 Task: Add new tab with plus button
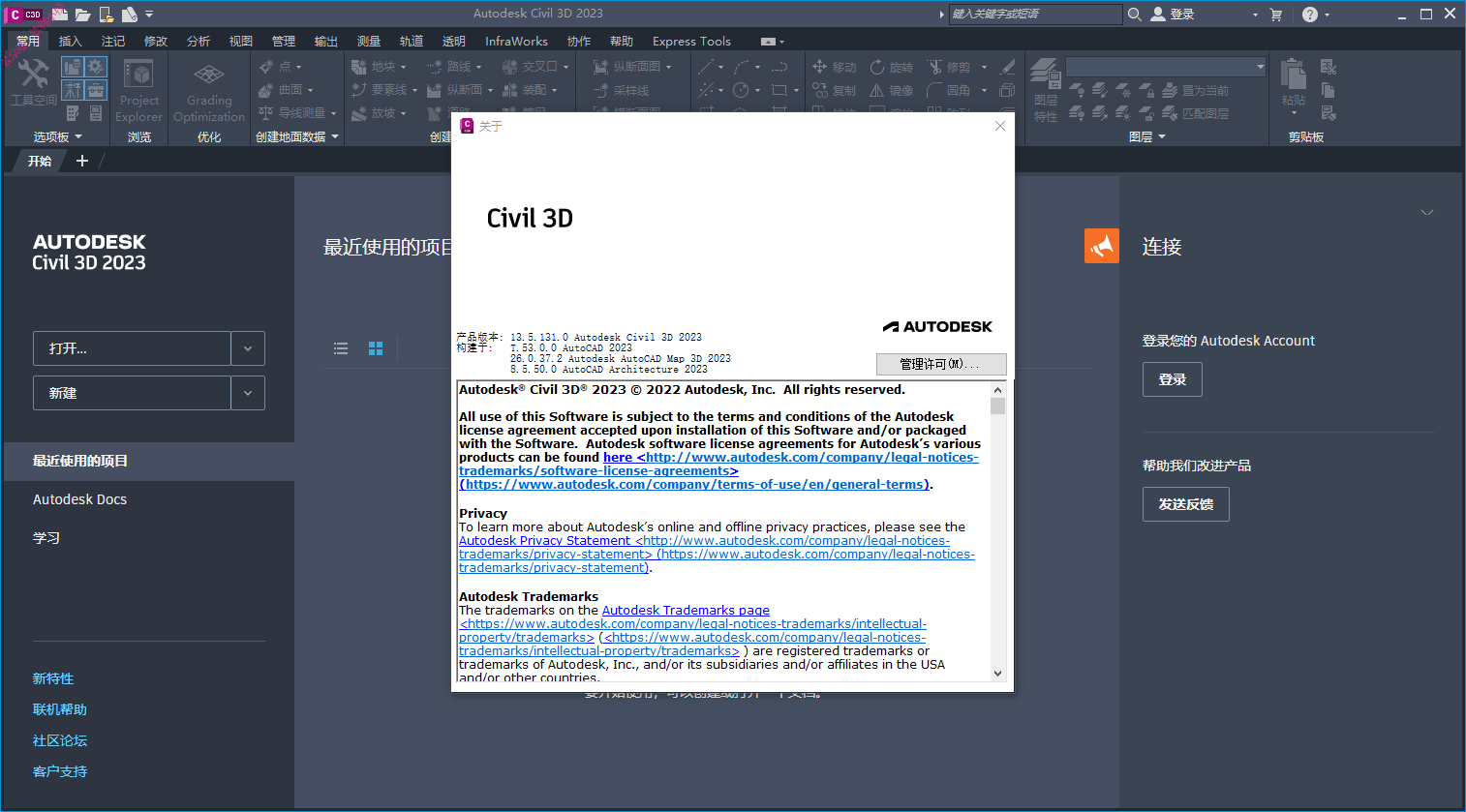point(82,161)
